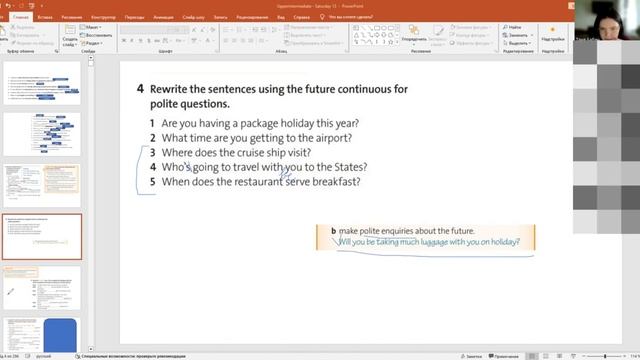
Task: Toggle bold formatting Ж
Action: click(x=124, y=41)
